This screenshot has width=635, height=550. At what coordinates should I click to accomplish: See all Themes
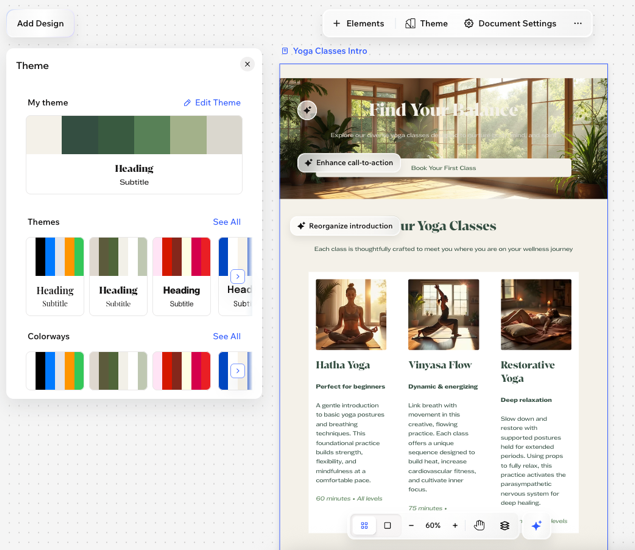click(x=226, y=222)
